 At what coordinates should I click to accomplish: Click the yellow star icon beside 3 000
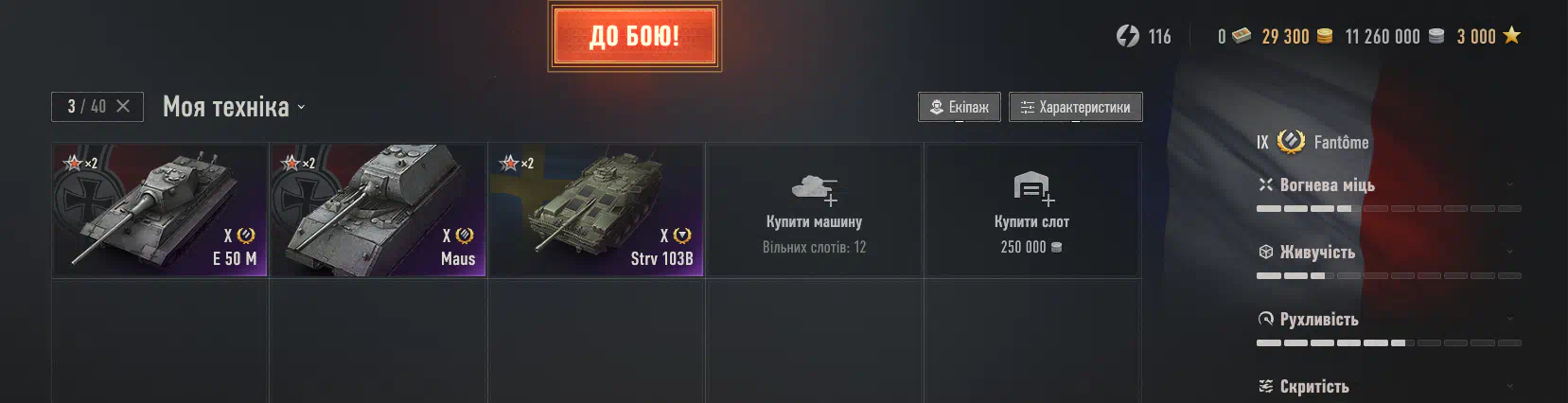[1511, 35]
